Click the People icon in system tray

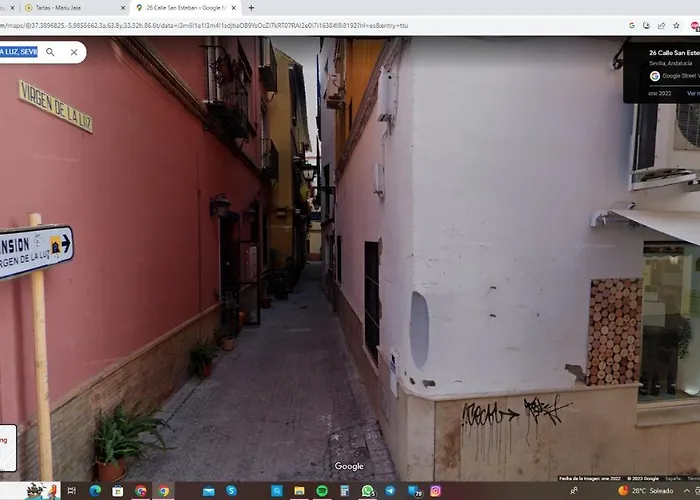574,491
